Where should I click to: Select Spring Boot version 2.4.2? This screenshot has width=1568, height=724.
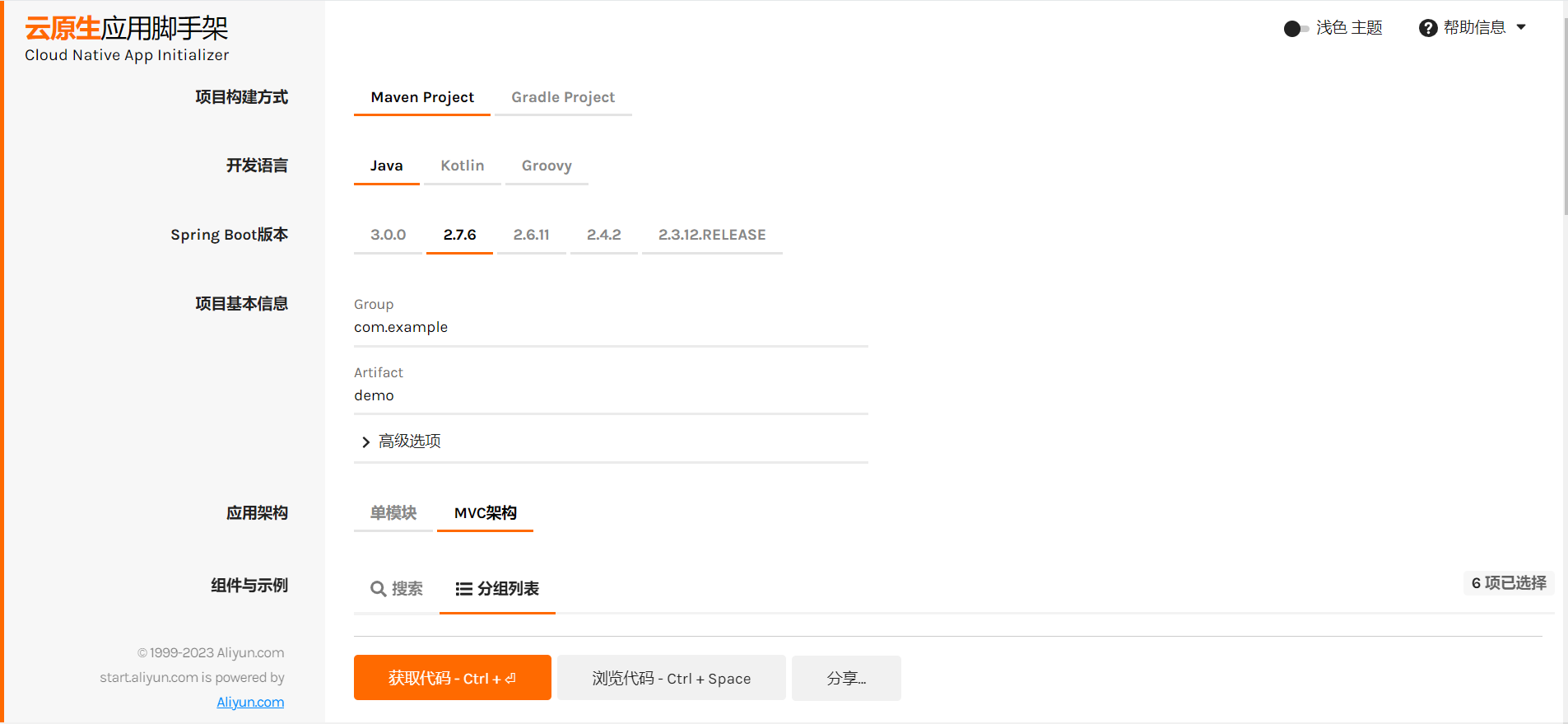(604, 236)
